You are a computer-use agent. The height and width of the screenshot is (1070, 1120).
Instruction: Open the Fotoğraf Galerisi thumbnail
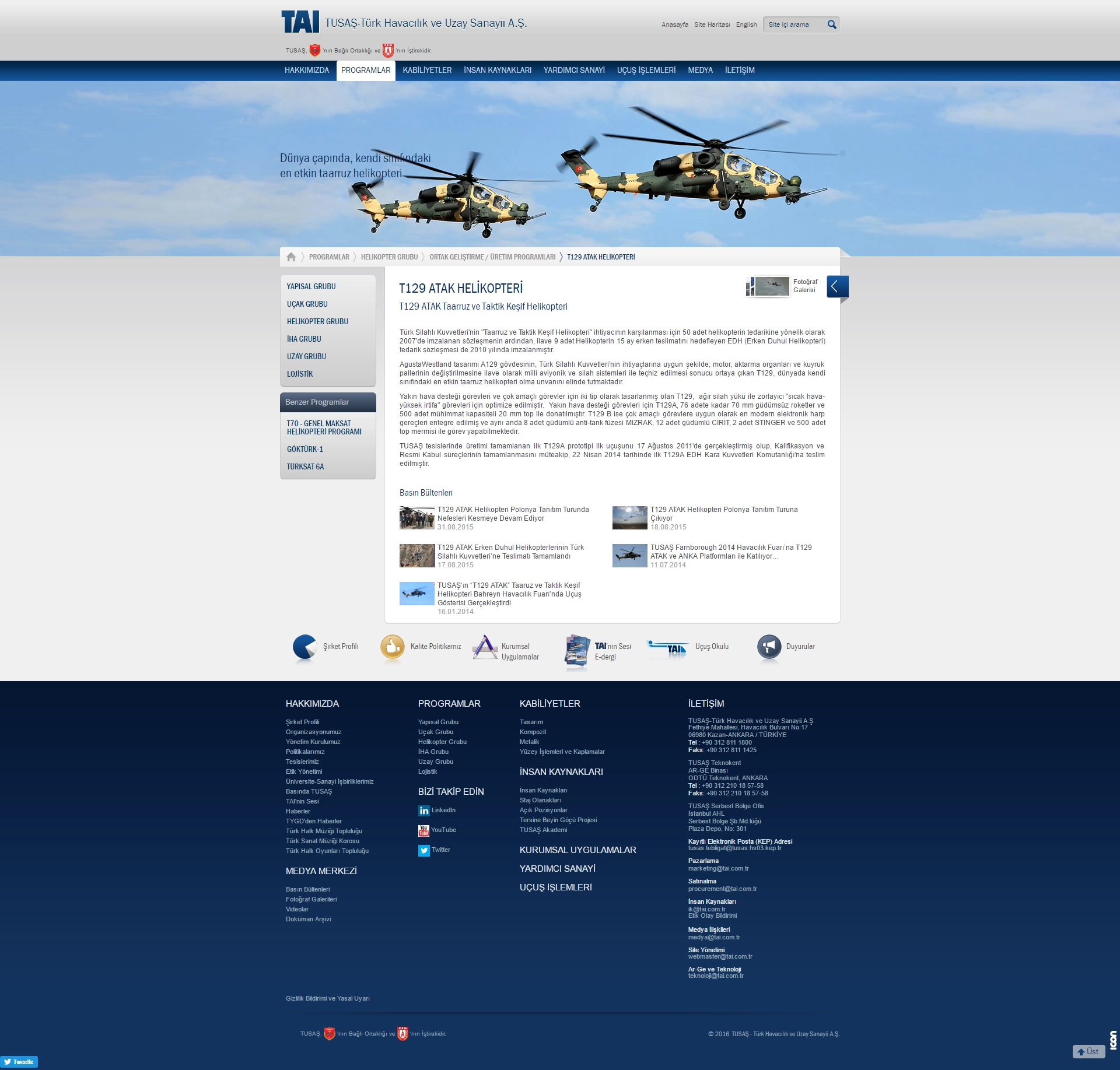768,286
